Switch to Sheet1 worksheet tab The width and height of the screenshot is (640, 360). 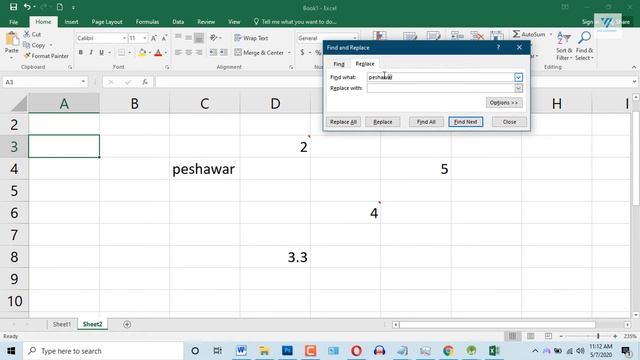[x=62, y=324]
